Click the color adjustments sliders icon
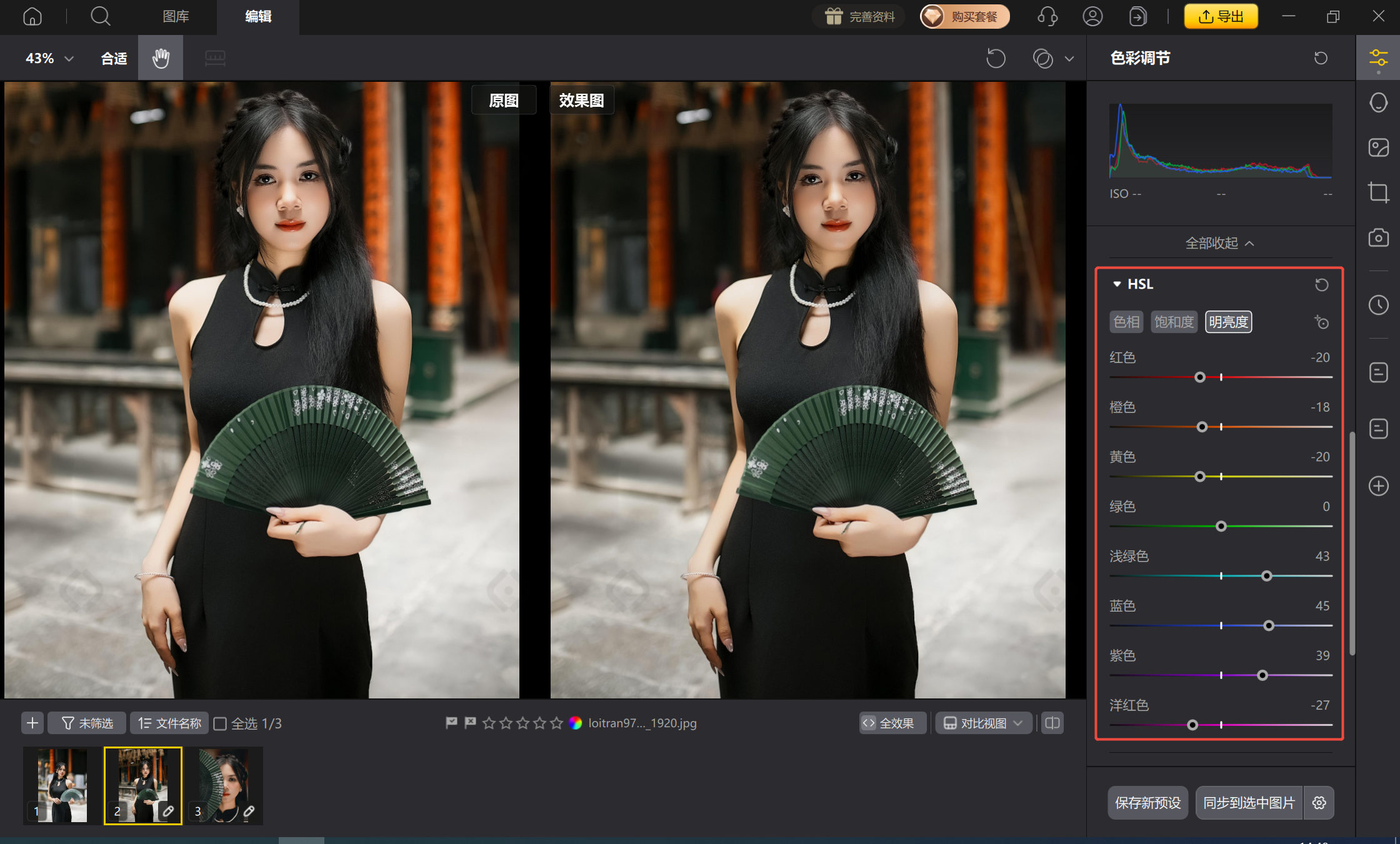 [x=1379, y=57]
